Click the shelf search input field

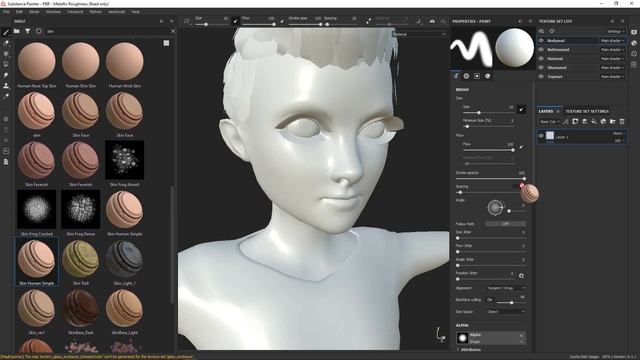[x=107, y=31]
